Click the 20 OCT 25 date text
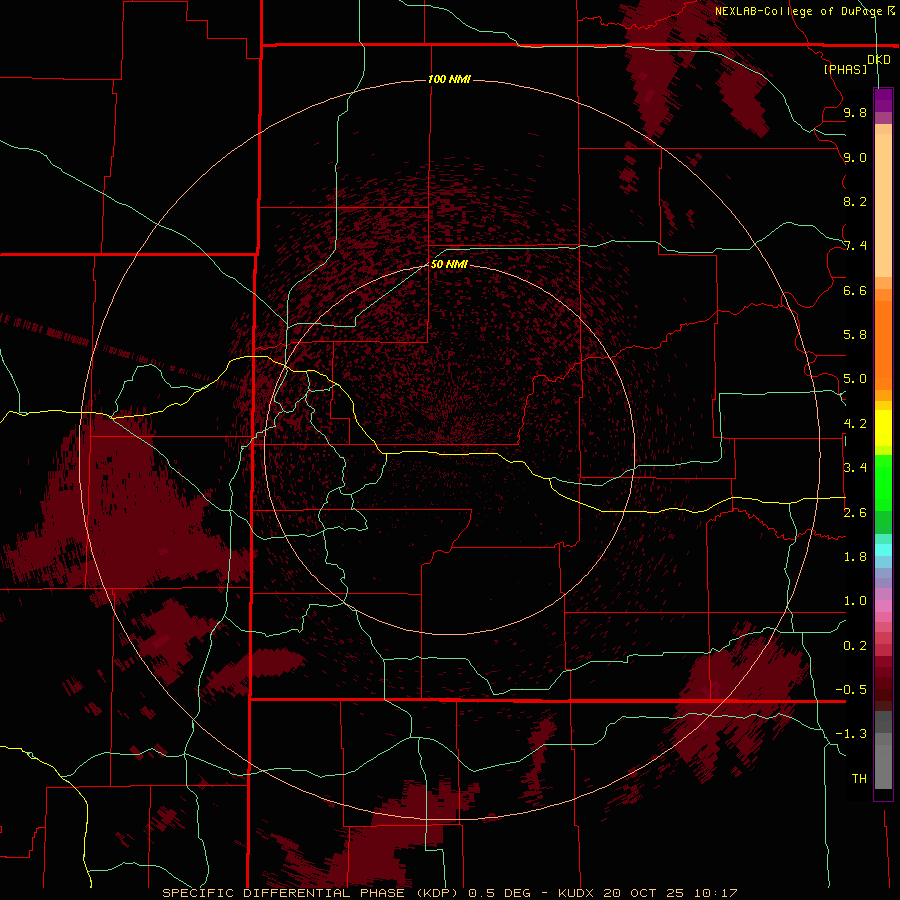 [644, 893]
